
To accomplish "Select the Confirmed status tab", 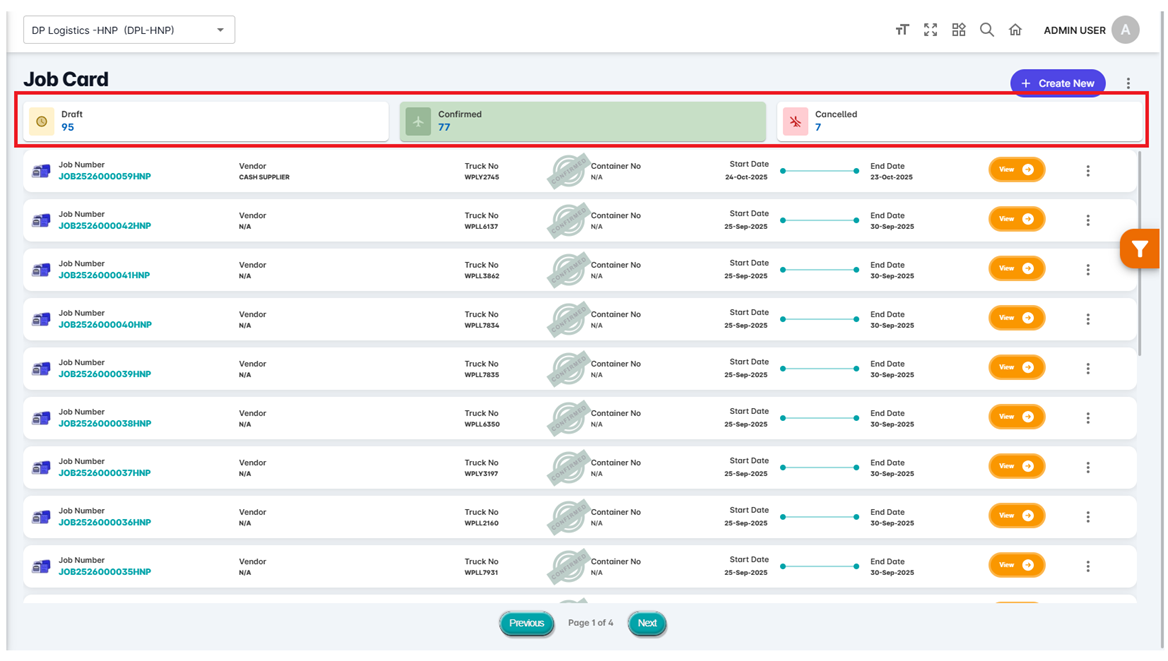I will click(582, 121).
